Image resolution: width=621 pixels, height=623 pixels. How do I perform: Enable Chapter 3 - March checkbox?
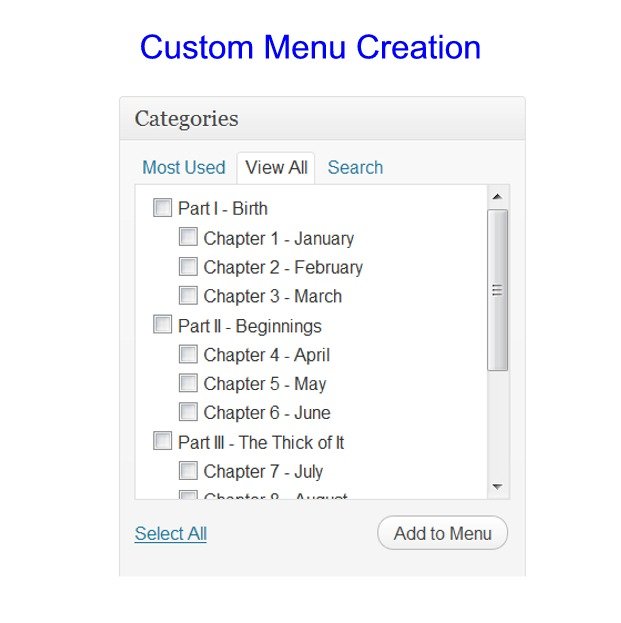coord(188,295)
